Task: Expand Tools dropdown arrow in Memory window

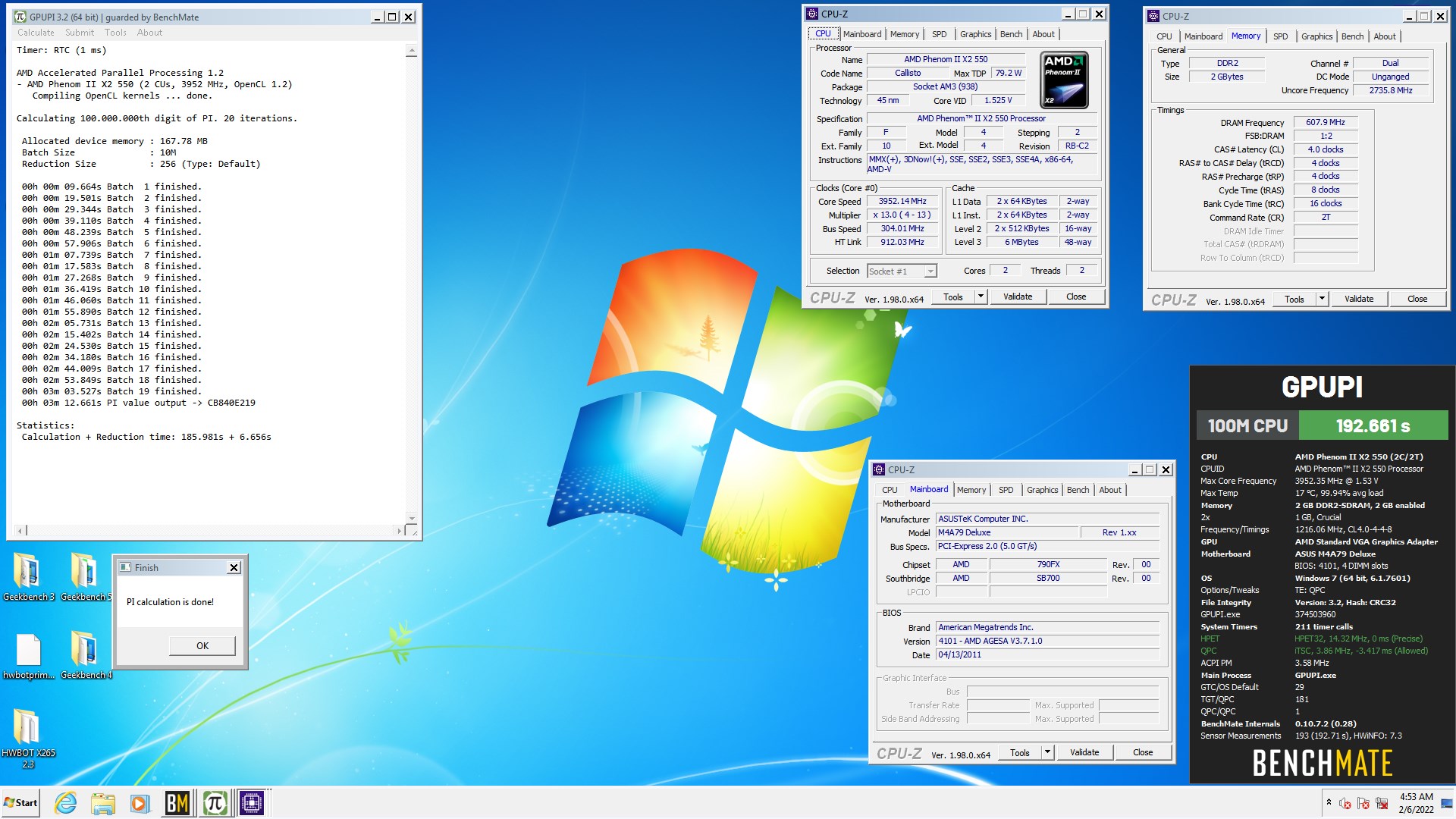Action: point(1322,299)
